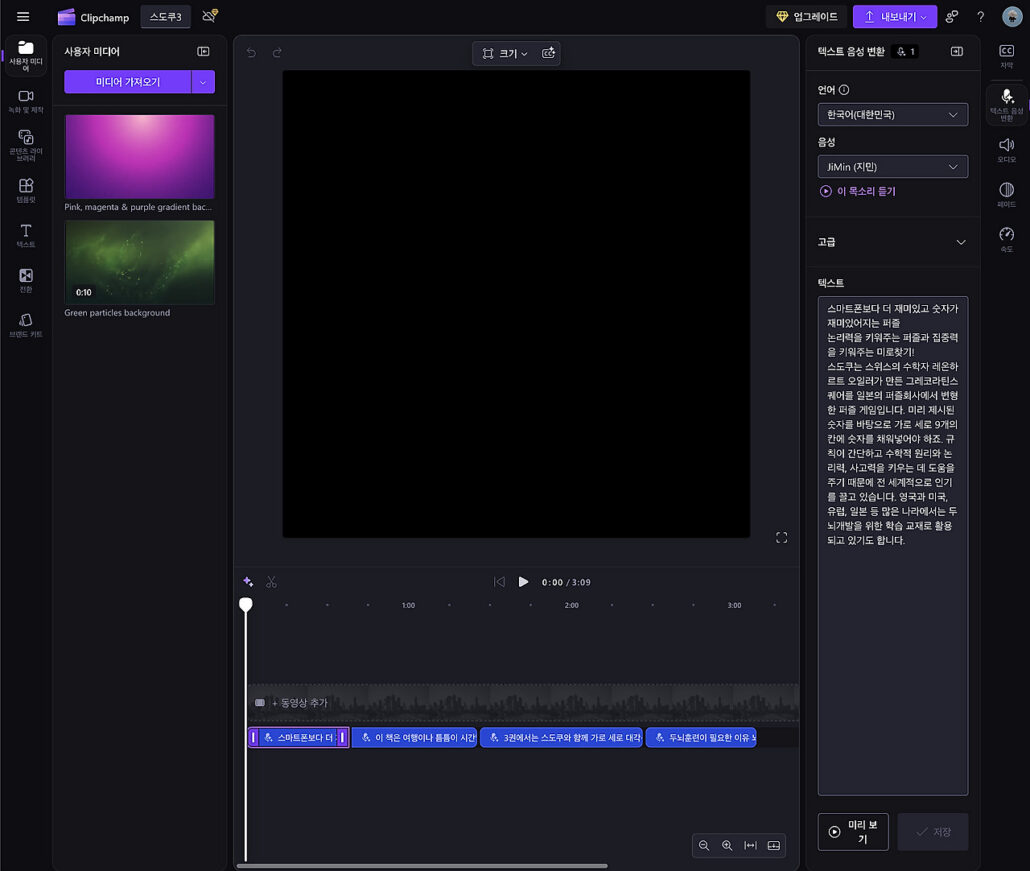This screenshot has width=1030, height=871.
Task: Click the horizontal timeline scrollbar
Action: click(421, 866)
